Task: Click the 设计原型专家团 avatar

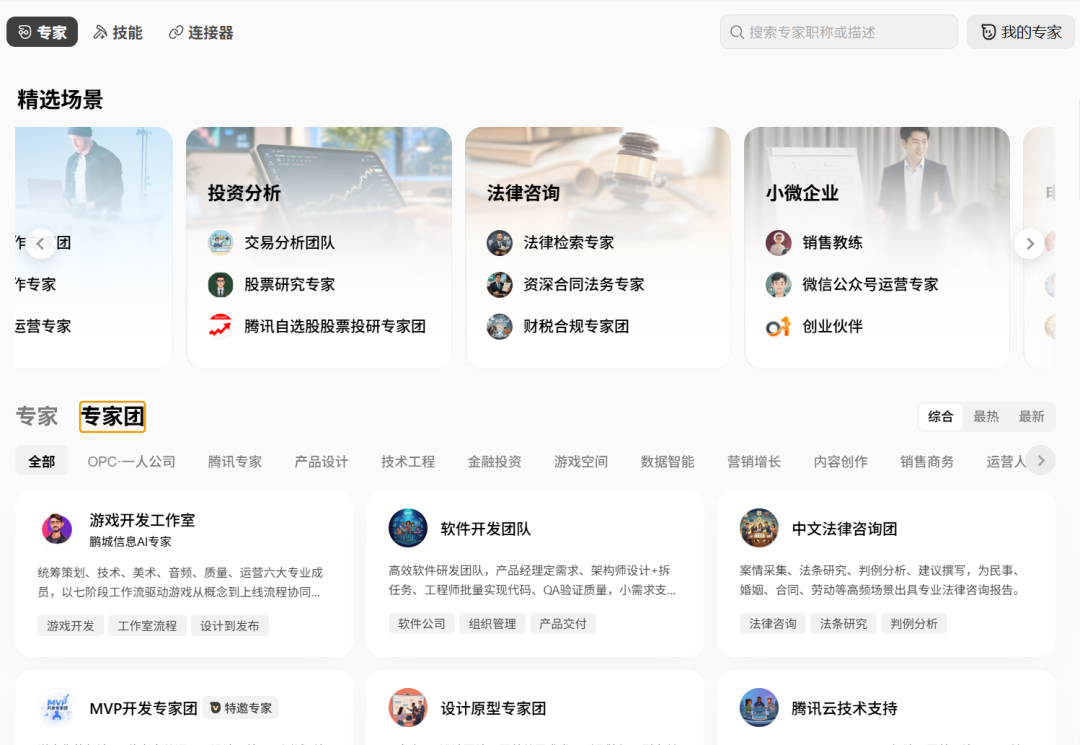Action: click(x=408, y=707)
